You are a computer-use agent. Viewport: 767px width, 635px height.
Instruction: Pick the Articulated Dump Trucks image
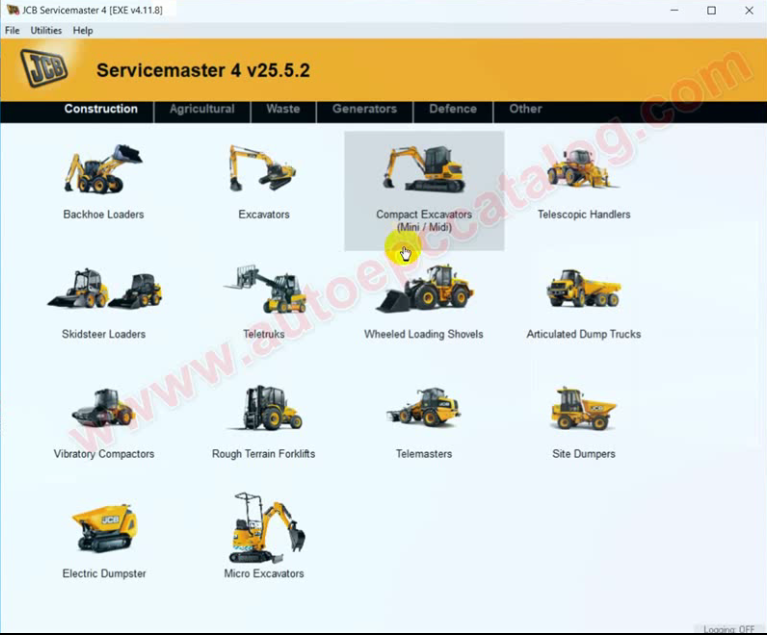tap(584, 289)
